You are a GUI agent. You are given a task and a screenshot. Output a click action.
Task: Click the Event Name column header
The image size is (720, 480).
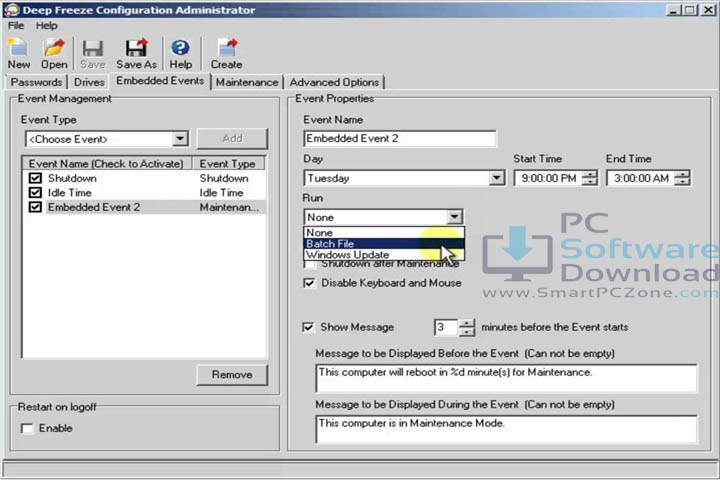click(106, 164)
